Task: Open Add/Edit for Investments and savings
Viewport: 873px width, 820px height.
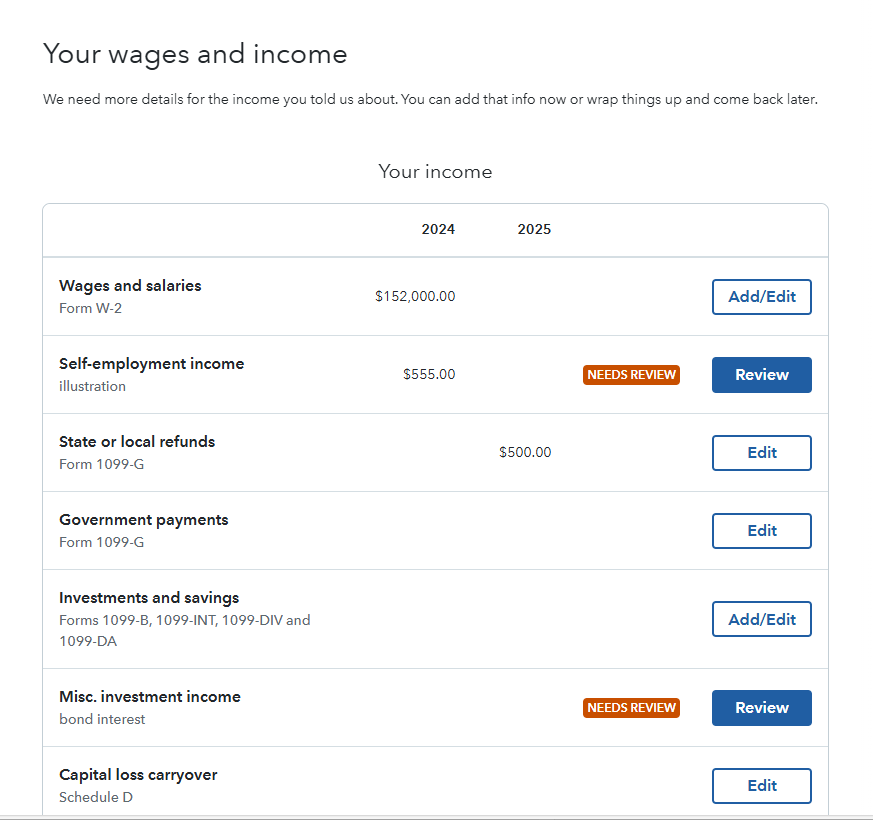Action: tap(761, 619)
